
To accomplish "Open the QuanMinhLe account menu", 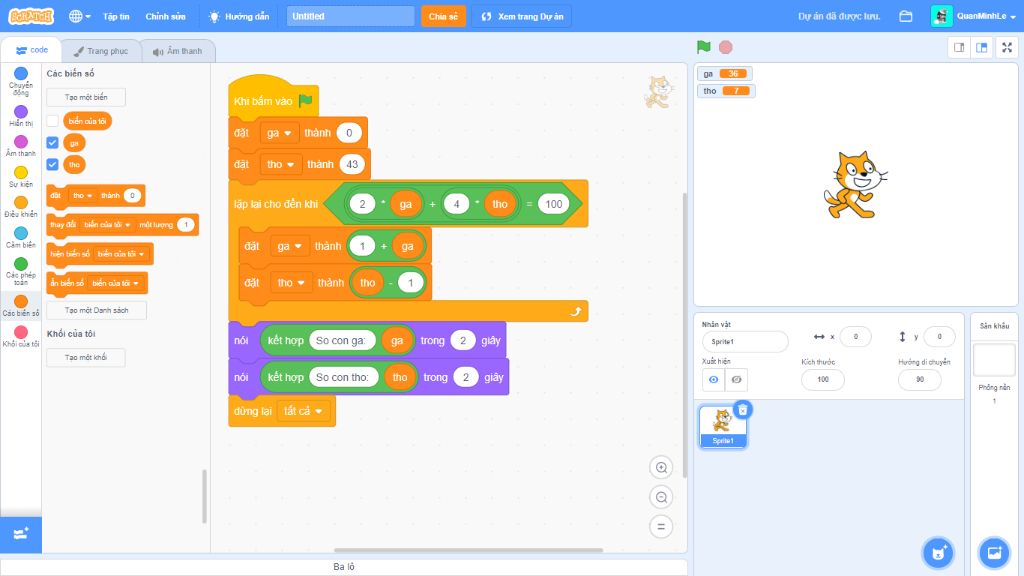I will [x=973, y=16].
